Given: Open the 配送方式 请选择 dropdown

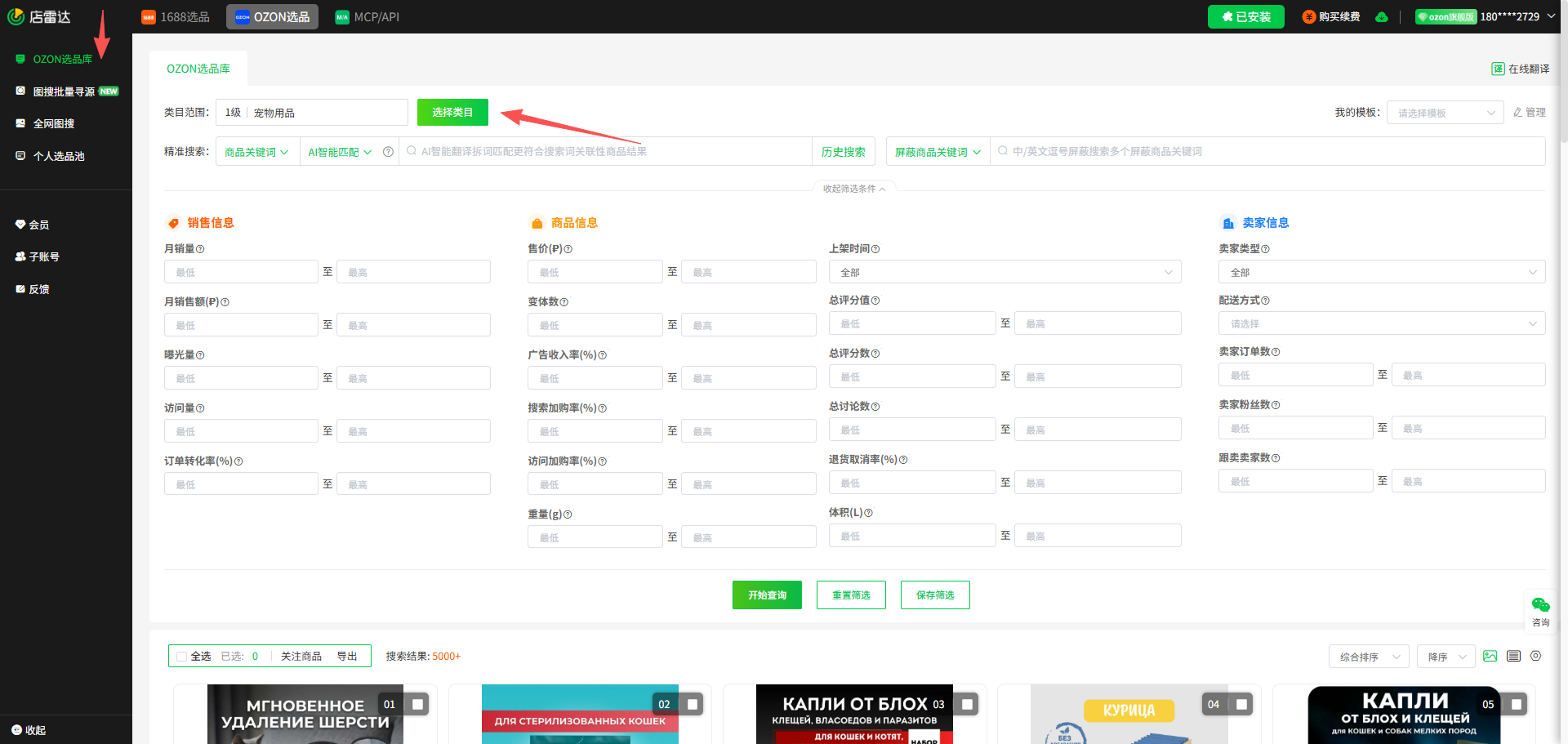Looking at the screenshot, I should [1382, 323].
